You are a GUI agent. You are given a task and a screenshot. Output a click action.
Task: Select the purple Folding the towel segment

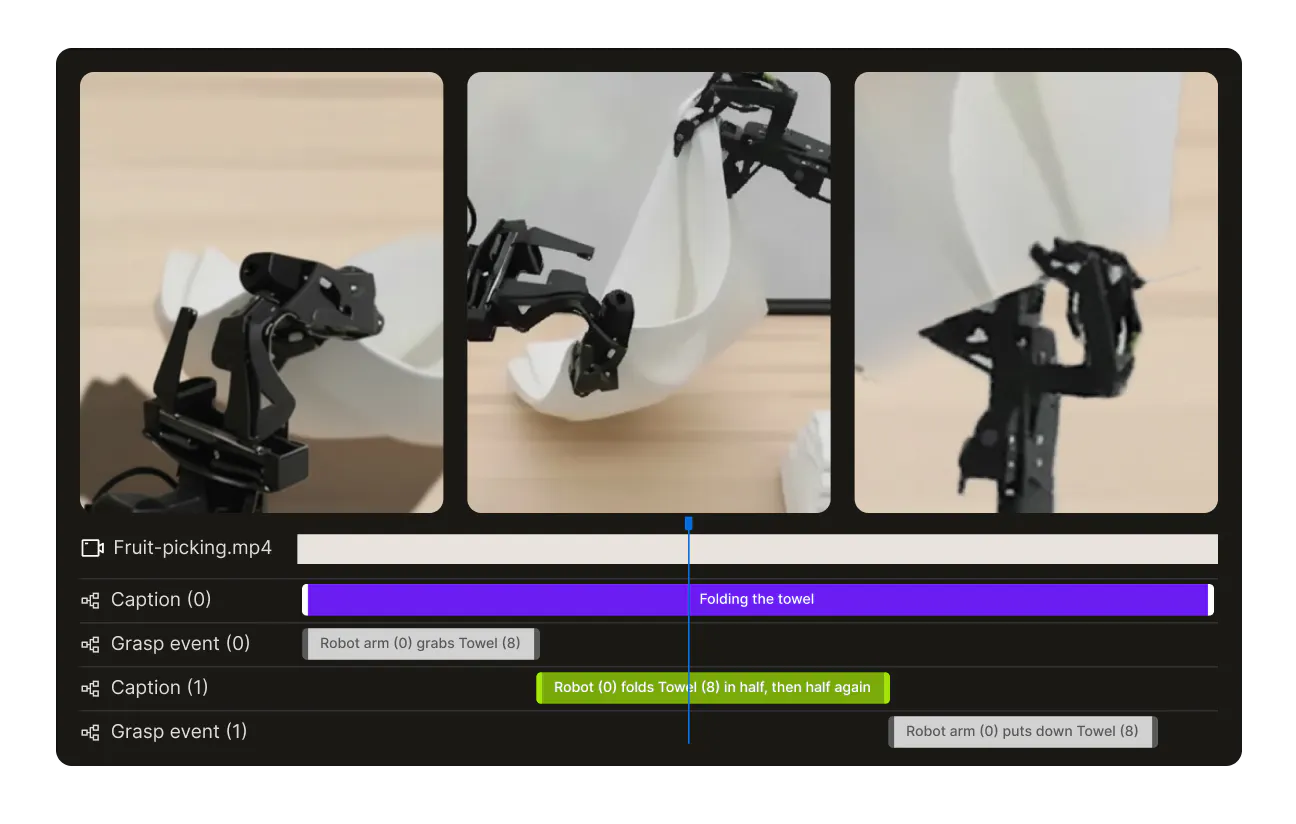tap(757, 599)
